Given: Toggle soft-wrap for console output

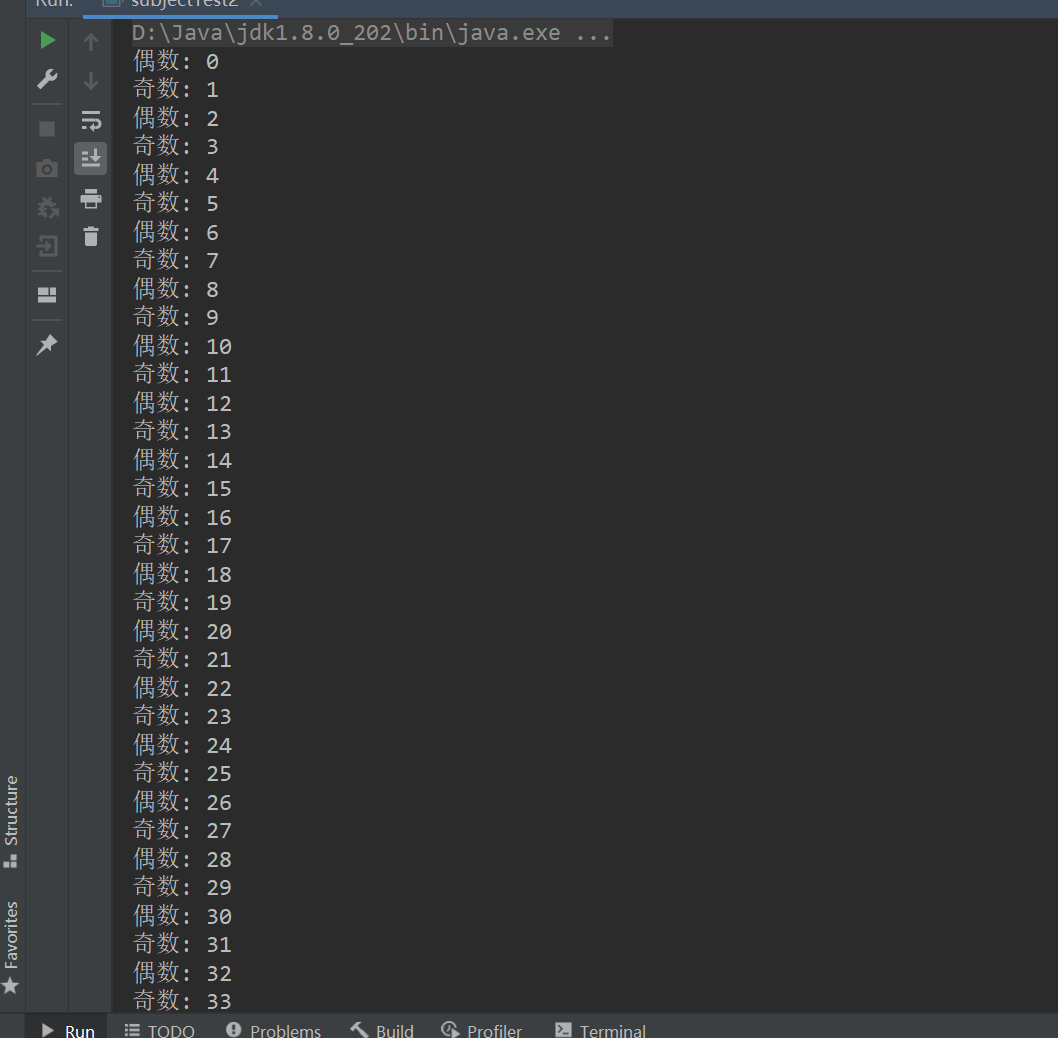Looking at the screenshot, I should pyautogui.click(x=91, y=120).
